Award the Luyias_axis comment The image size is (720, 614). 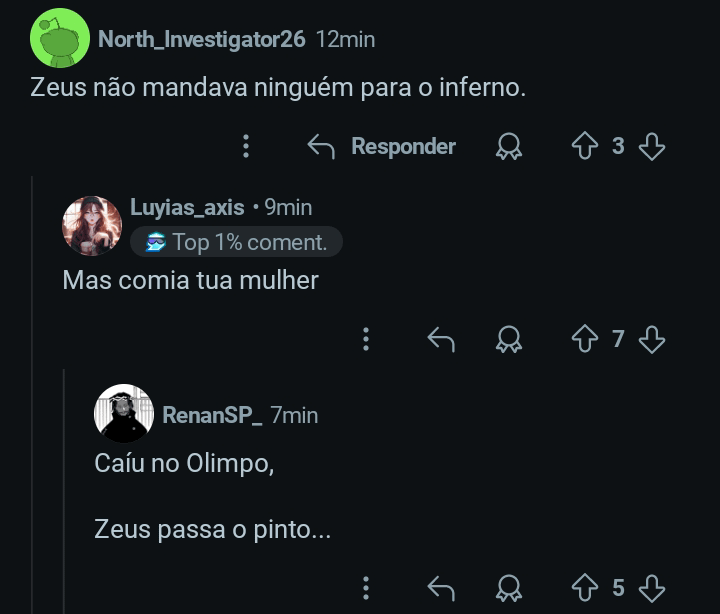coord(509,340)
